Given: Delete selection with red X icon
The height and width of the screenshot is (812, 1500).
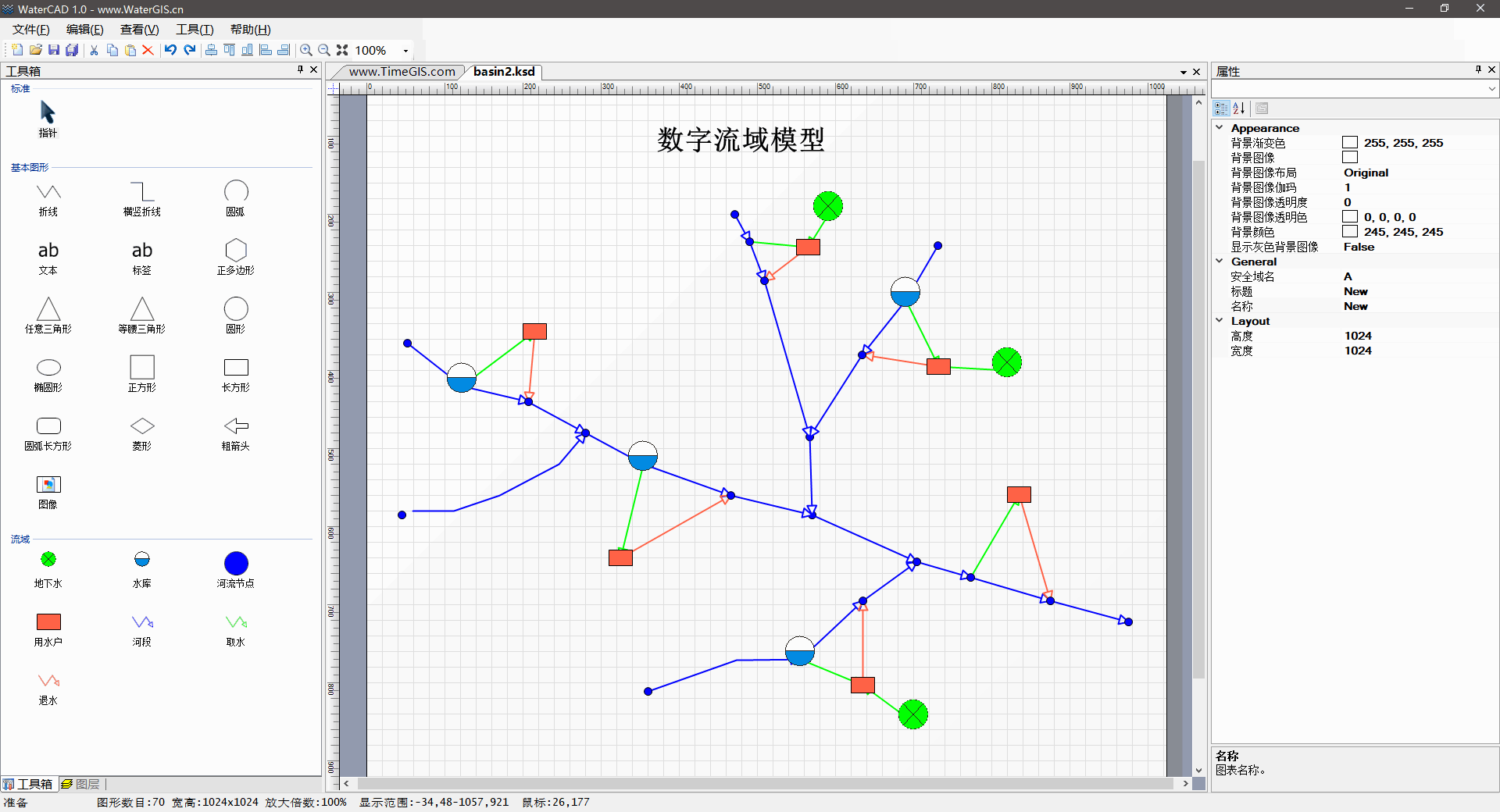Looking at the screenshot, I should click(x=148, y=50).
